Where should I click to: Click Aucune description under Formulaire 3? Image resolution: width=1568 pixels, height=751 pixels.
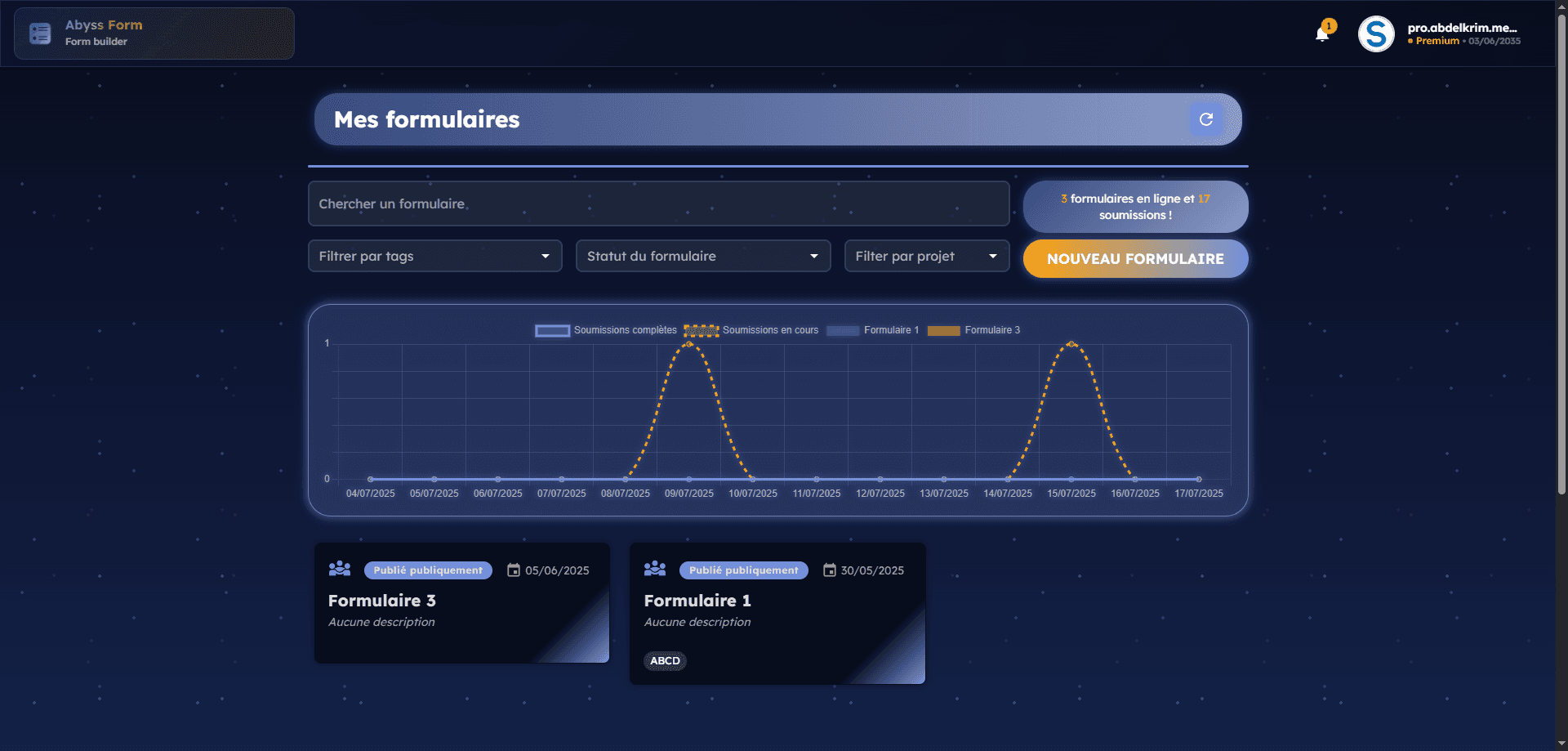[381, 622]
